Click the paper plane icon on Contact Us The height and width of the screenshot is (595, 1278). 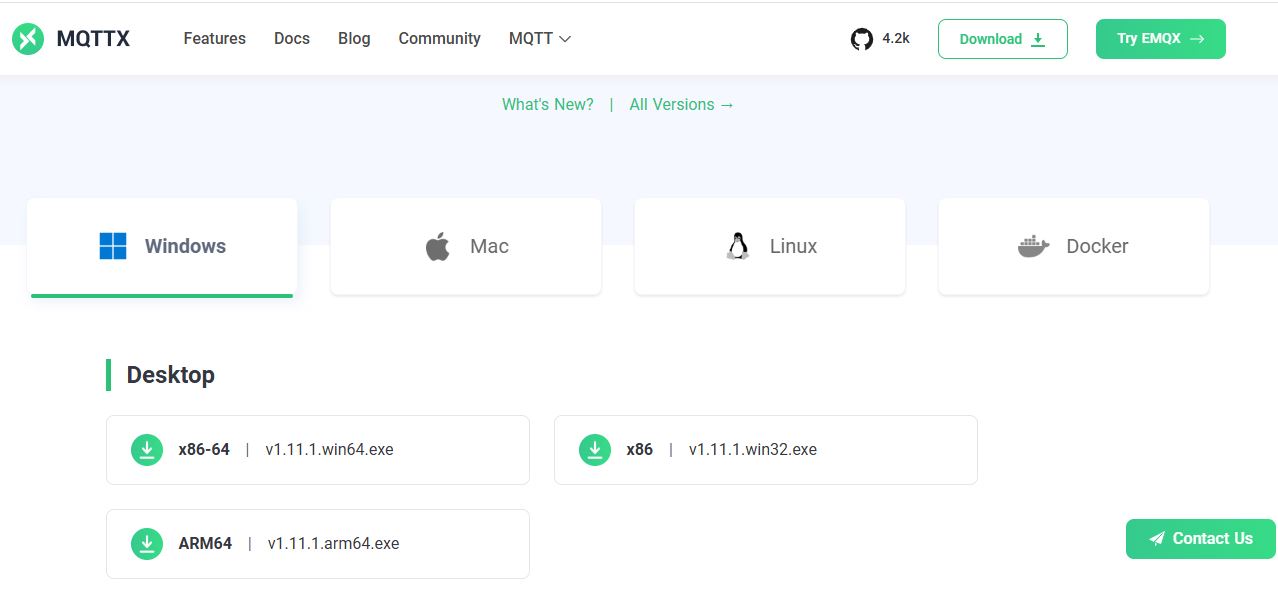(x=1157, y=539)
